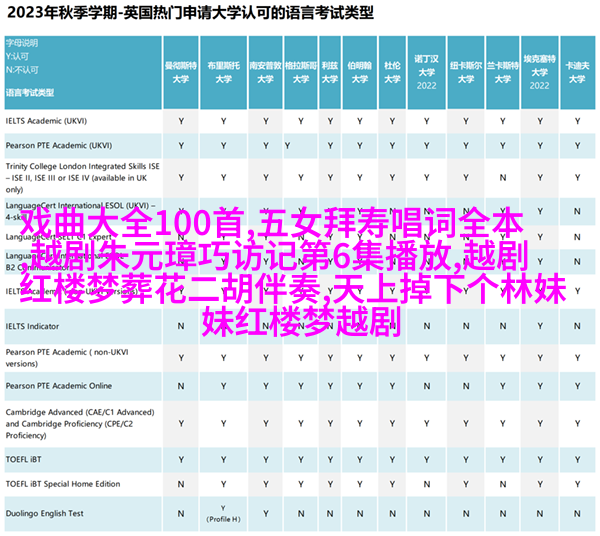This screenshot has width=600, height=536.
Task: Select the 诺丁汉大学 2022 column header
Action: pos(427,72)
